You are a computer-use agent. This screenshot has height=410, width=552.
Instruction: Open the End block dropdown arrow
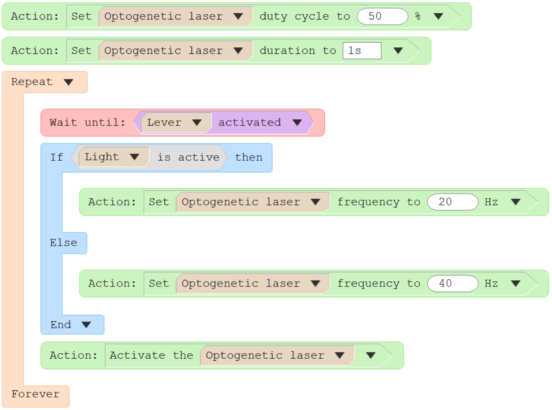point(86,324)
